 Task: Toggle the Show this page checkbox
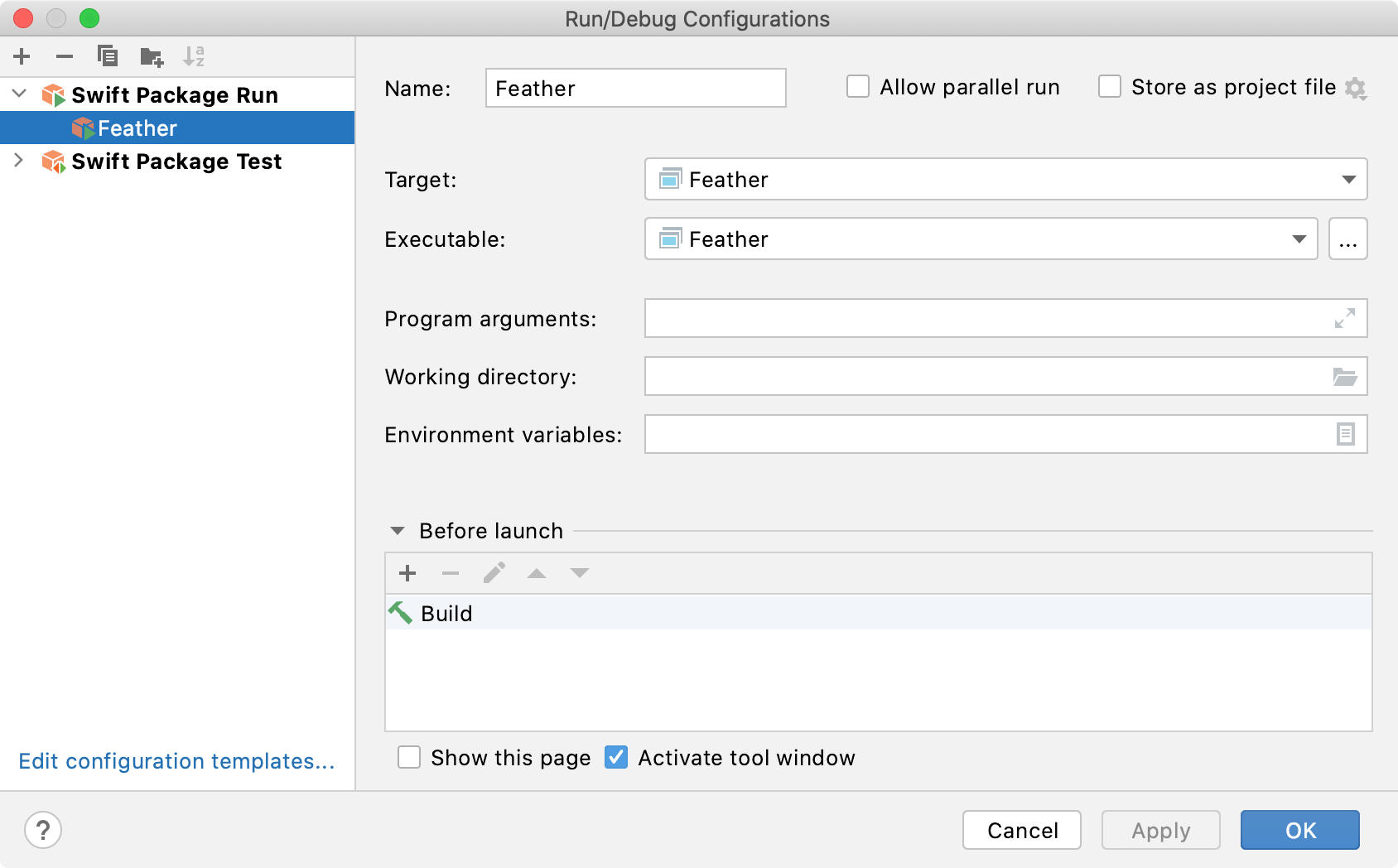tap(409, 758)
